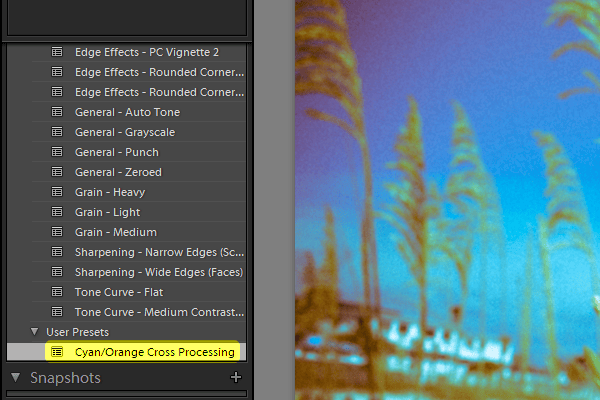Click the preset icon next to General - Auto Tone
Screen dimensions: 600x400
click(57, 112)
